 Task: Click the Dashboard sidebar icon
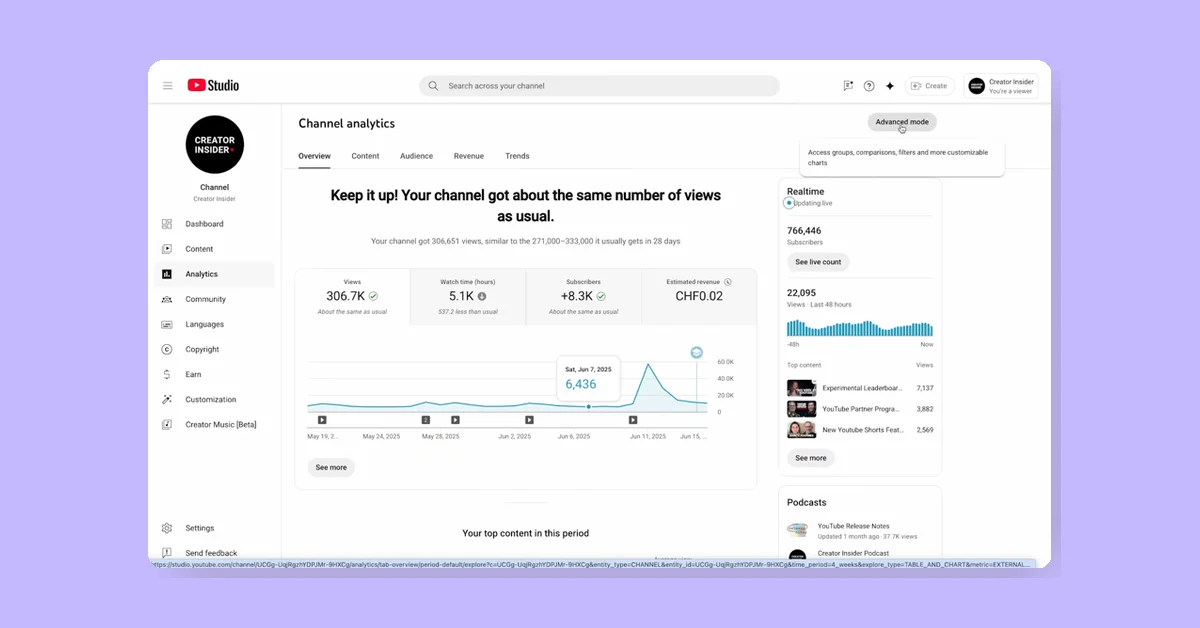point(167,224)
